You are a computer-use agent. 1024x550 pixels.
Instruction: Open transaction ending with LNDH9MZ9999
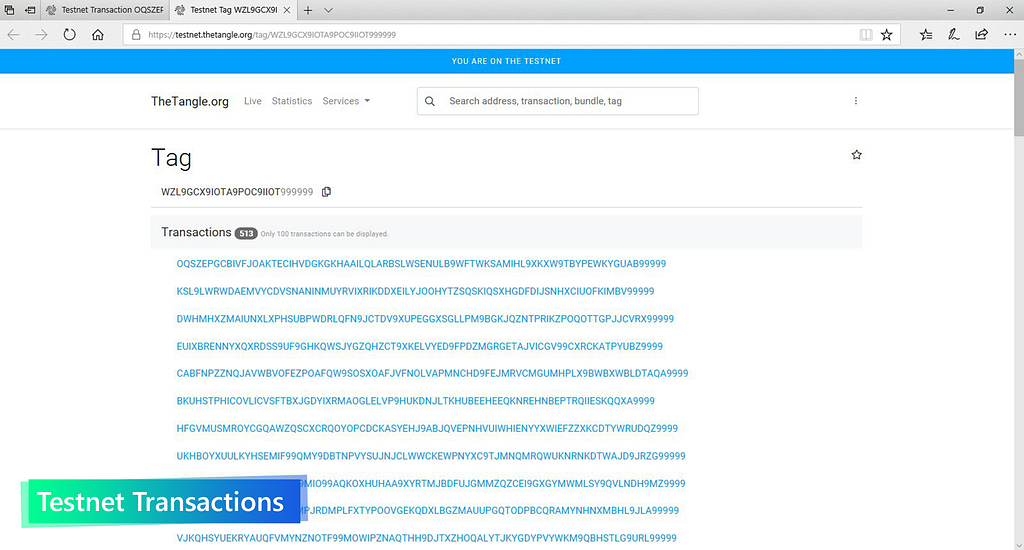point(493,483)
